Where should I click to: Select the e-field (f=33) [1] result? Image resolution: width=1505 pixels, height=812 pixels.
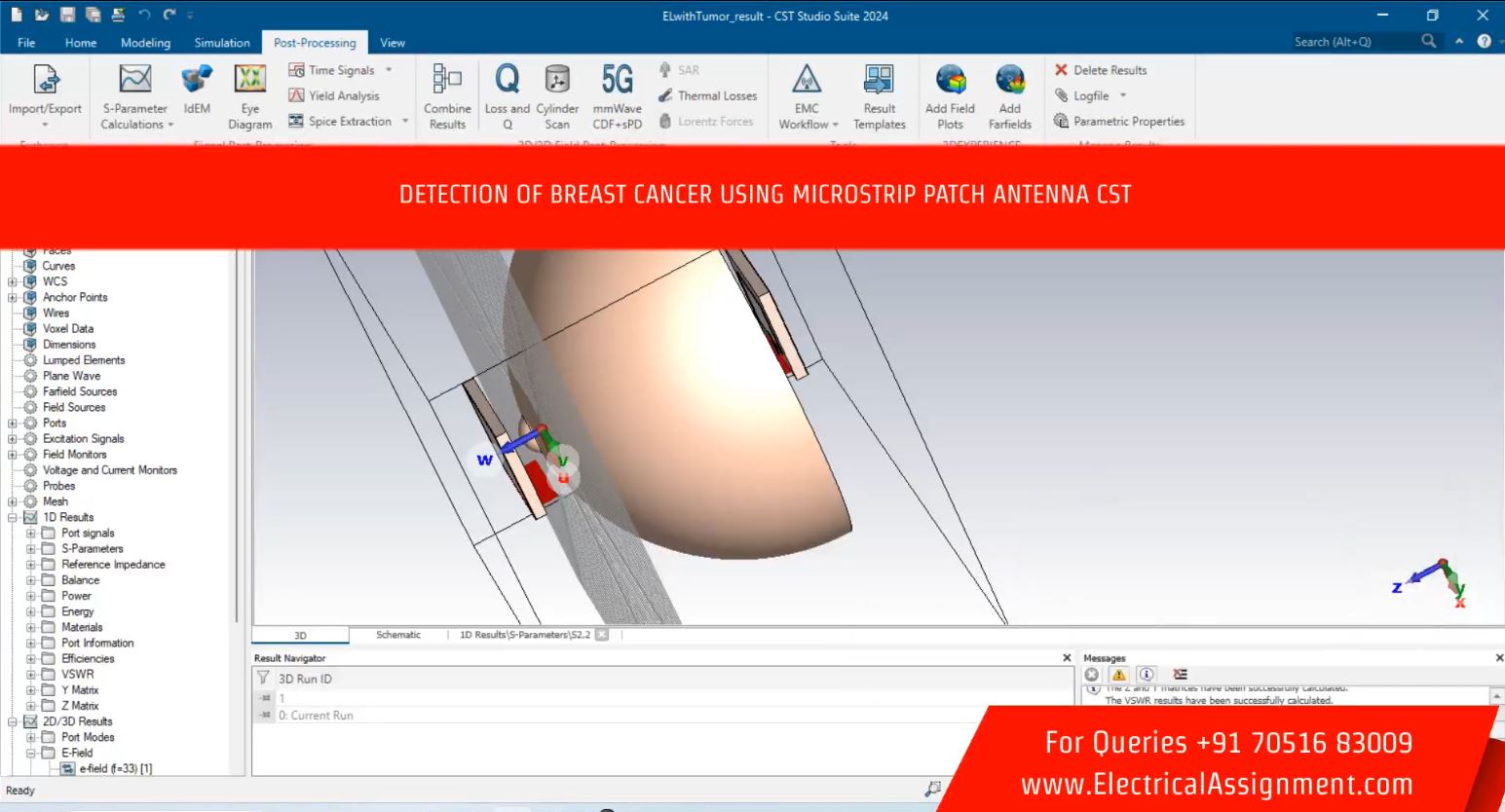coord(115,769)
